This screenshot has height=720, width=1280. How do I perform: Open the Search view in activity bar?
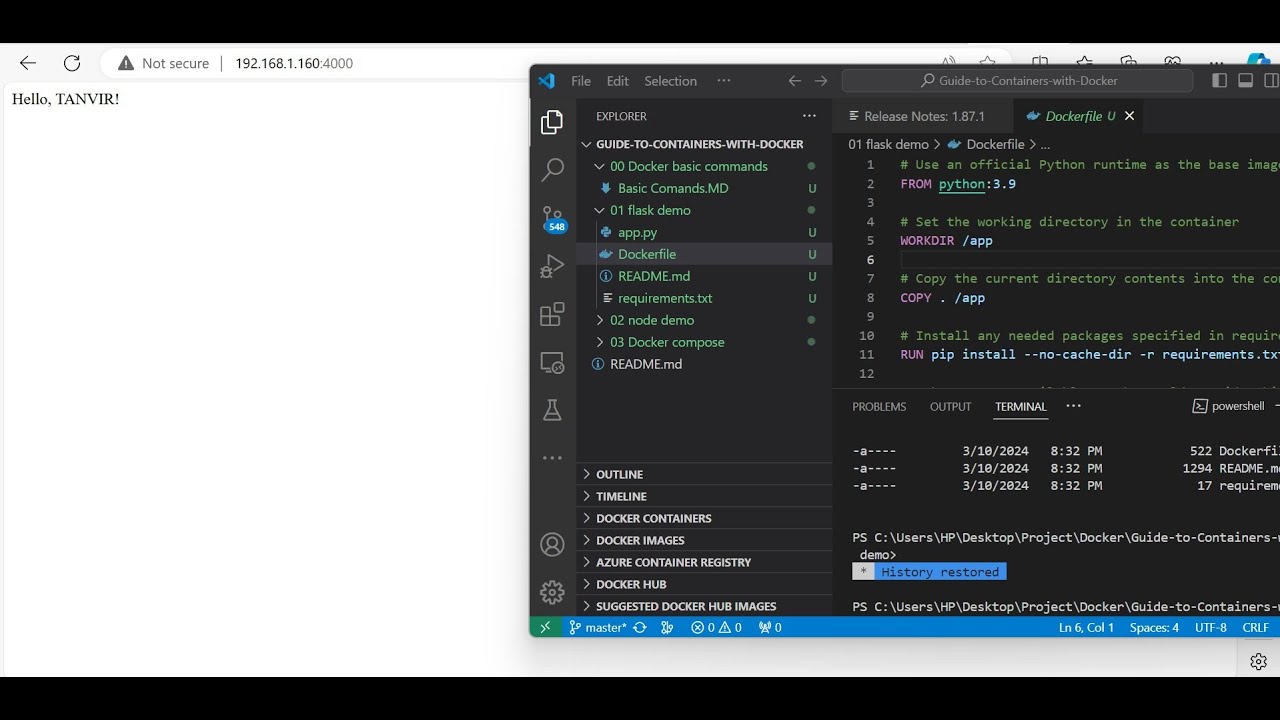click(552, 170)
